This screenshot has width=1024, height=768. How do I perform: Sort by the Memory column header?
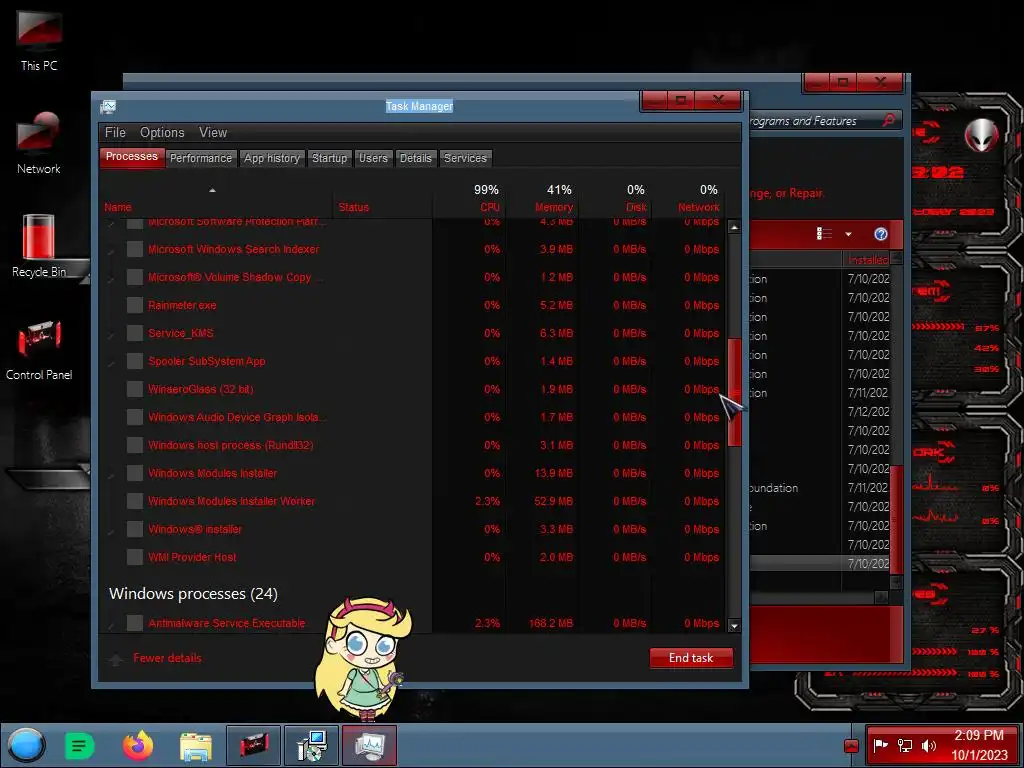click(x=542, y=198)
